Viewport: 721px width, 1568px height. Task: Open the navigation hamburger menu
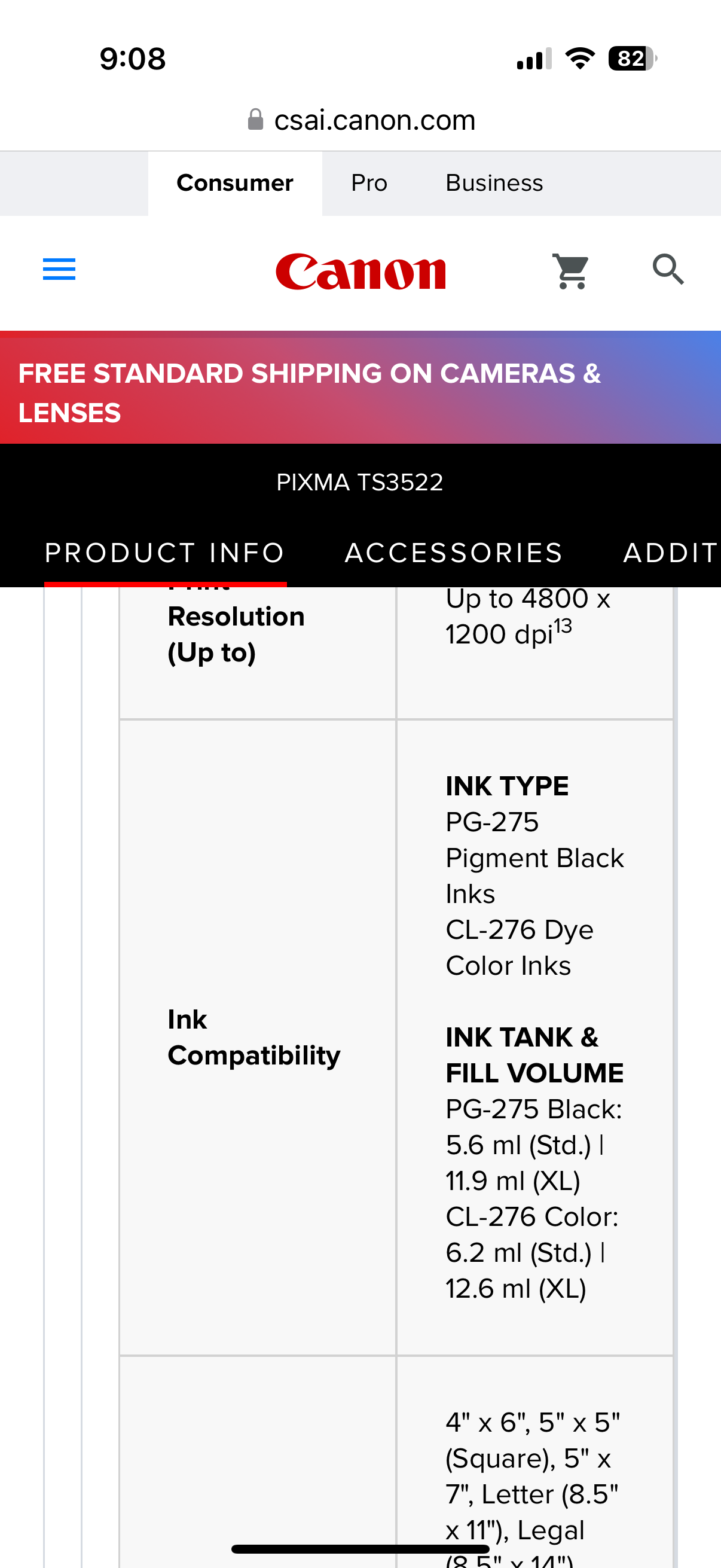coord(59,270)
